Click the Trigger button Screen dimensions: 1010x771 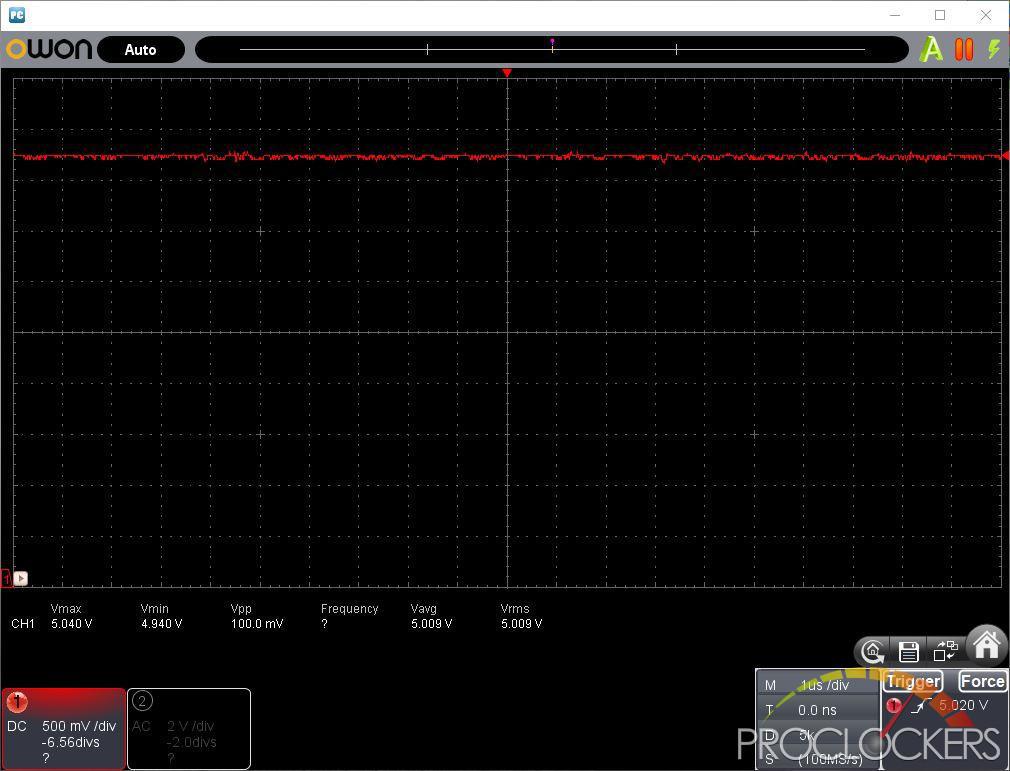pos(913,681)
